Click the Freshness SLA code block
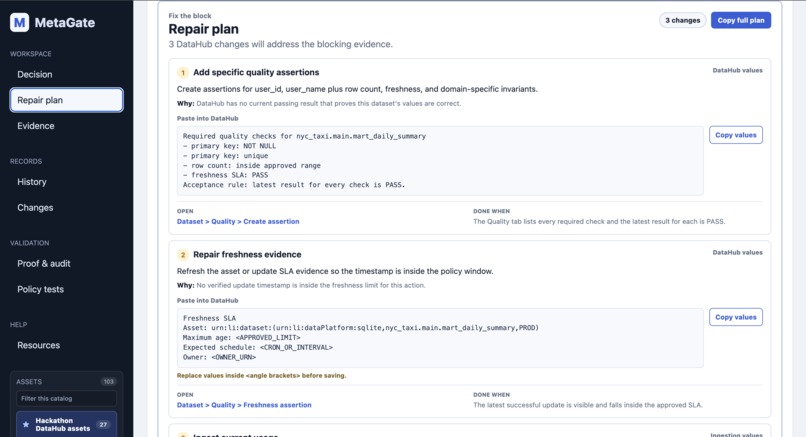 tap(440, 338)
